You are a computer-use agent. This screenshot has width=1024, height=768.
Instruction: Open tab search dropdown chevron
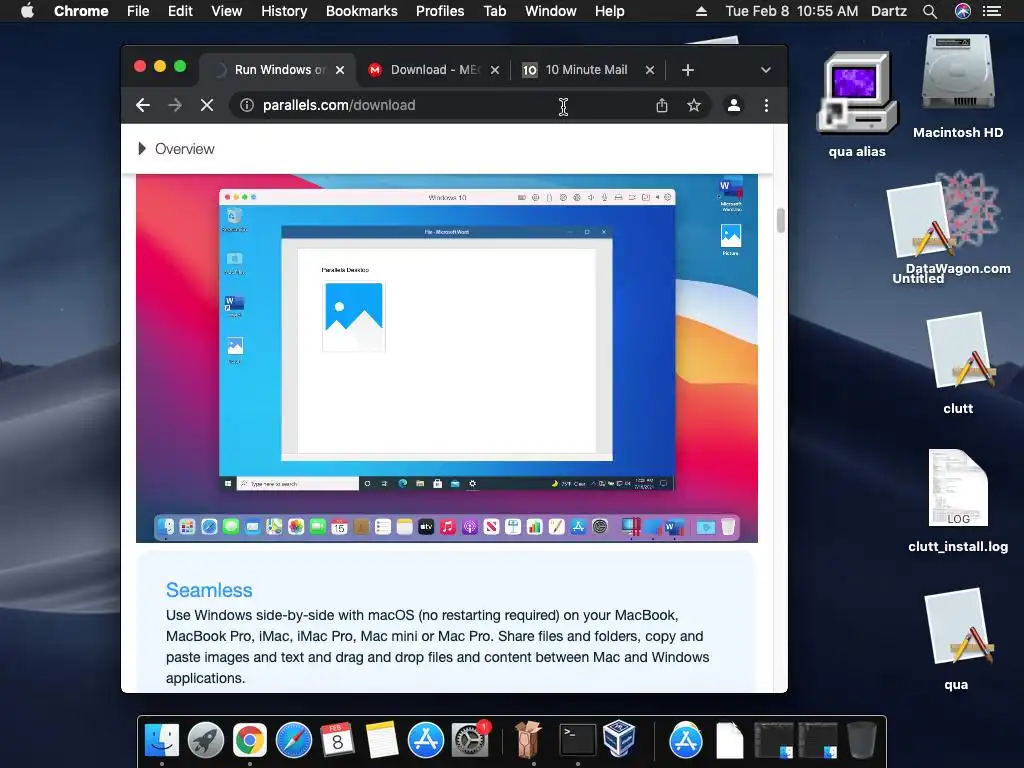tap(765, 70)
